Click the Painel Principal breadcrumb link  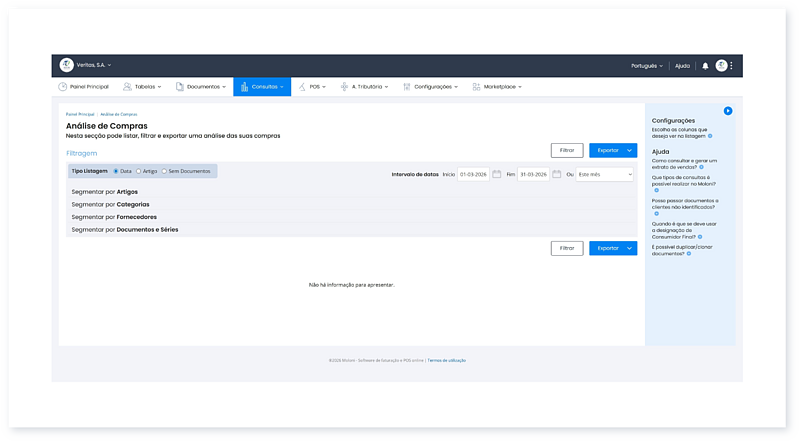(80, 114)
